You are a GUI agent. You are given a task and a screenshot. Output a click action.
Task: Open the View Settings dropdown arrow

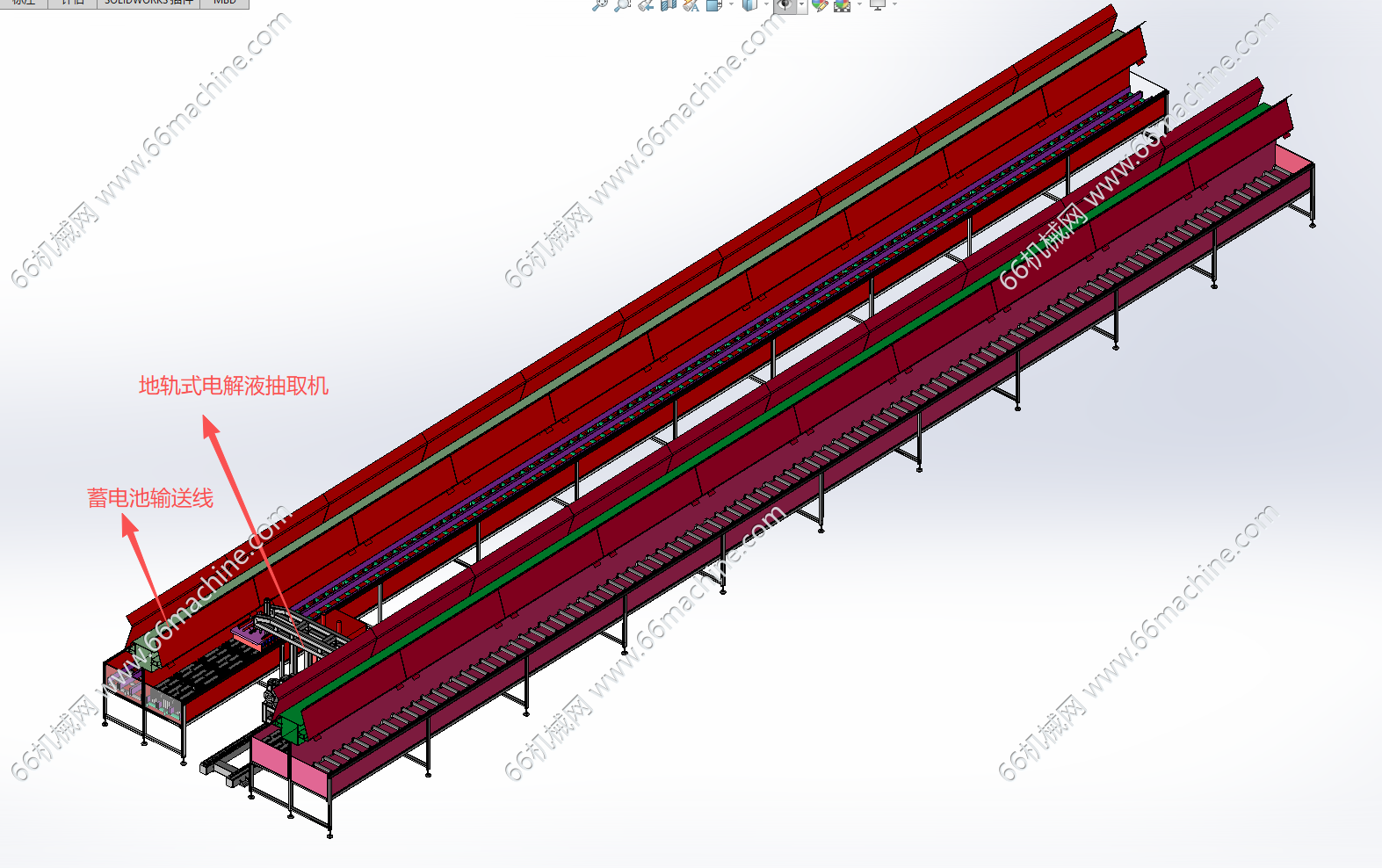tap(894, 4)
